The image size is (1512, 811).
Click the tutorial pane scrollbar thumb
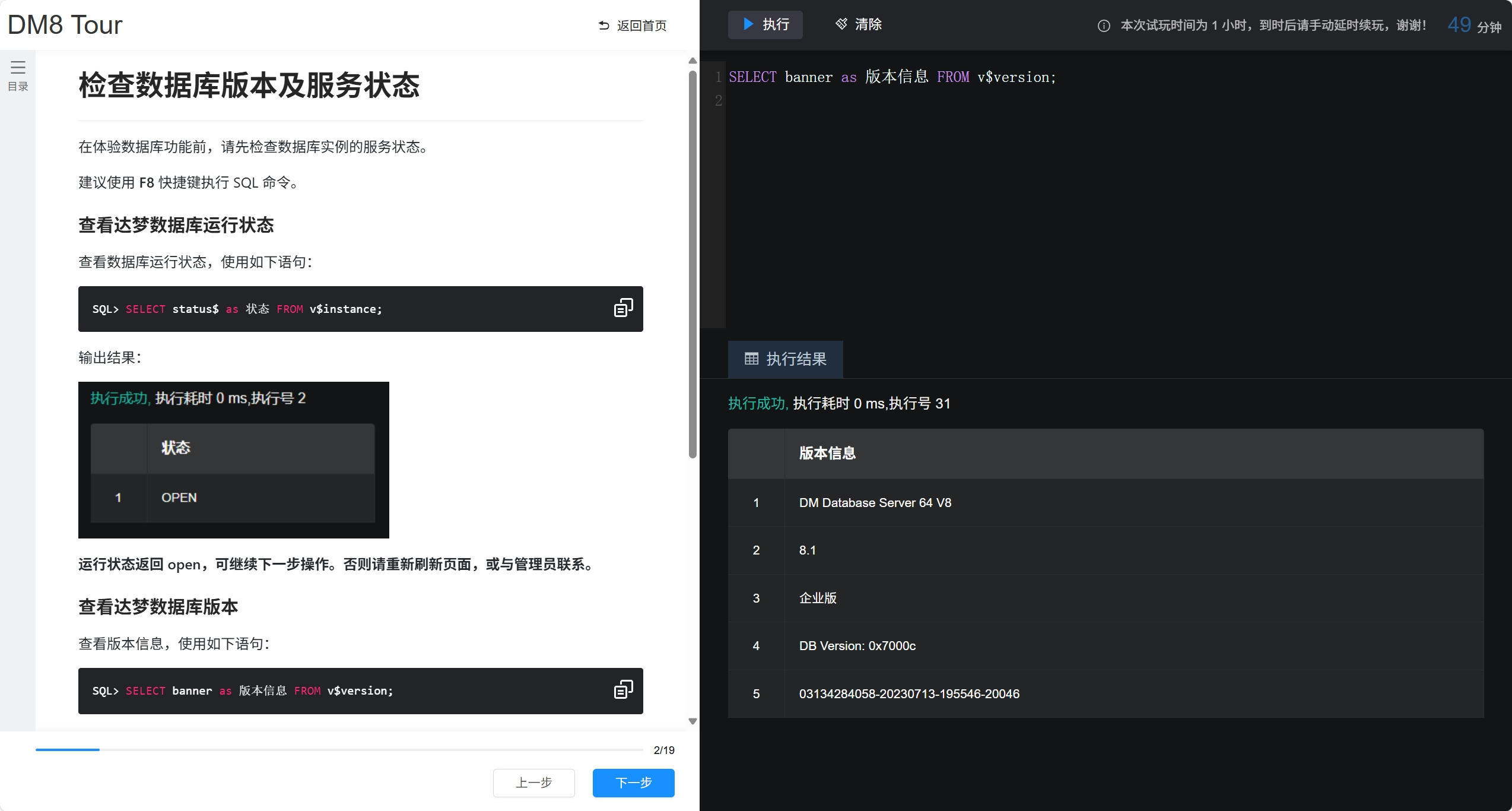point(692,264)
